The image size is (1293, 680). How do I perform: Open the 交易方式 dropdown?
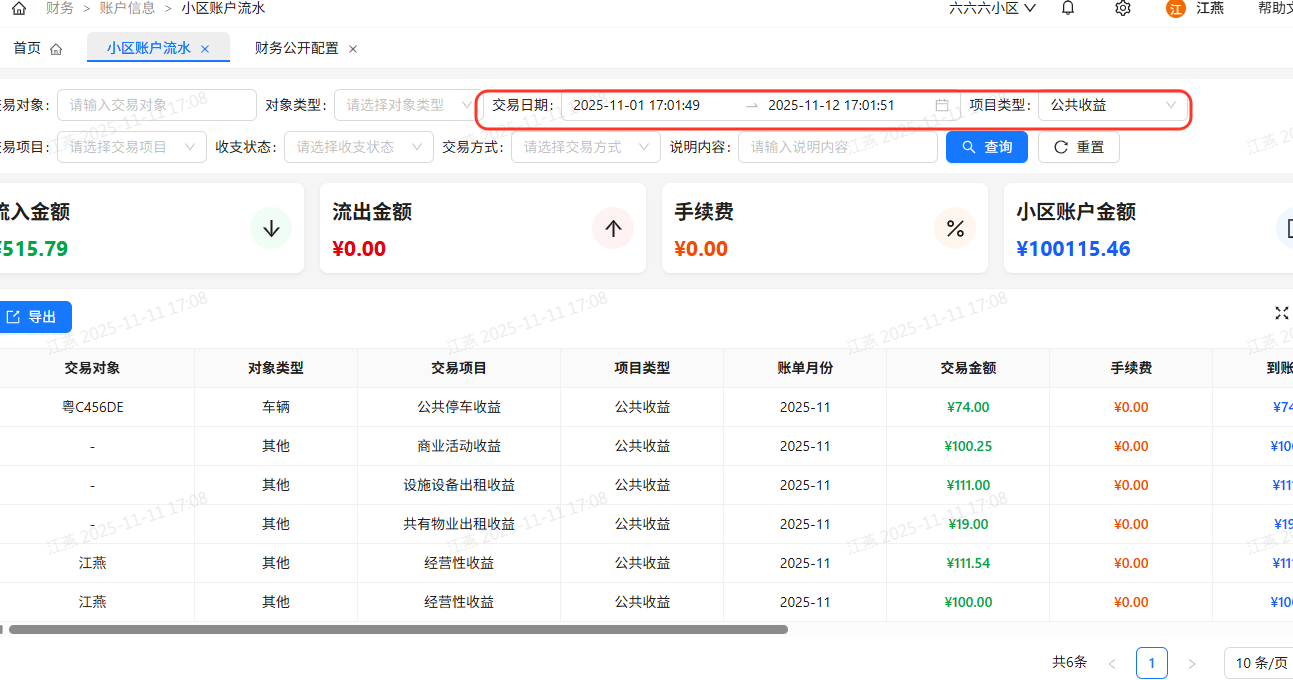click(585, 147)
